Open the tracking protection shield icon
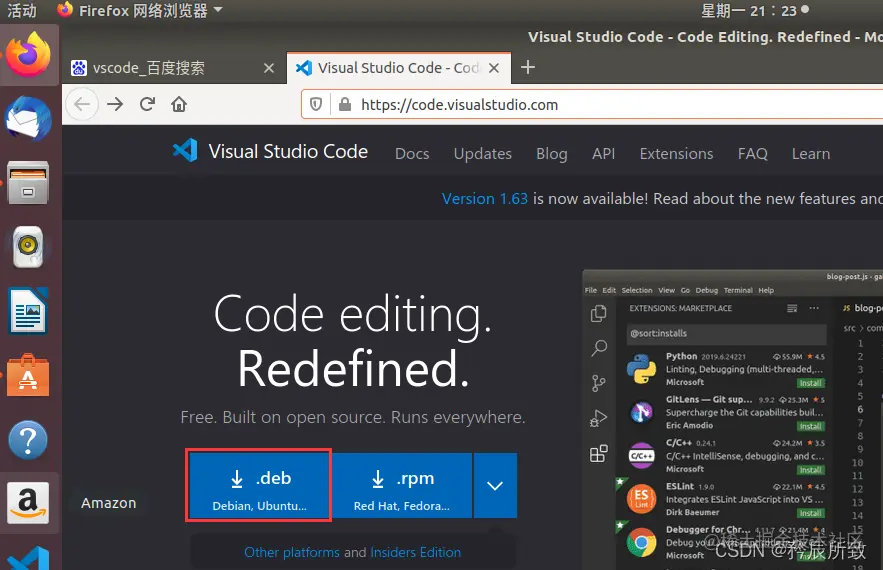The width and height of the screenshot is (883, 570). click(316, 104)
